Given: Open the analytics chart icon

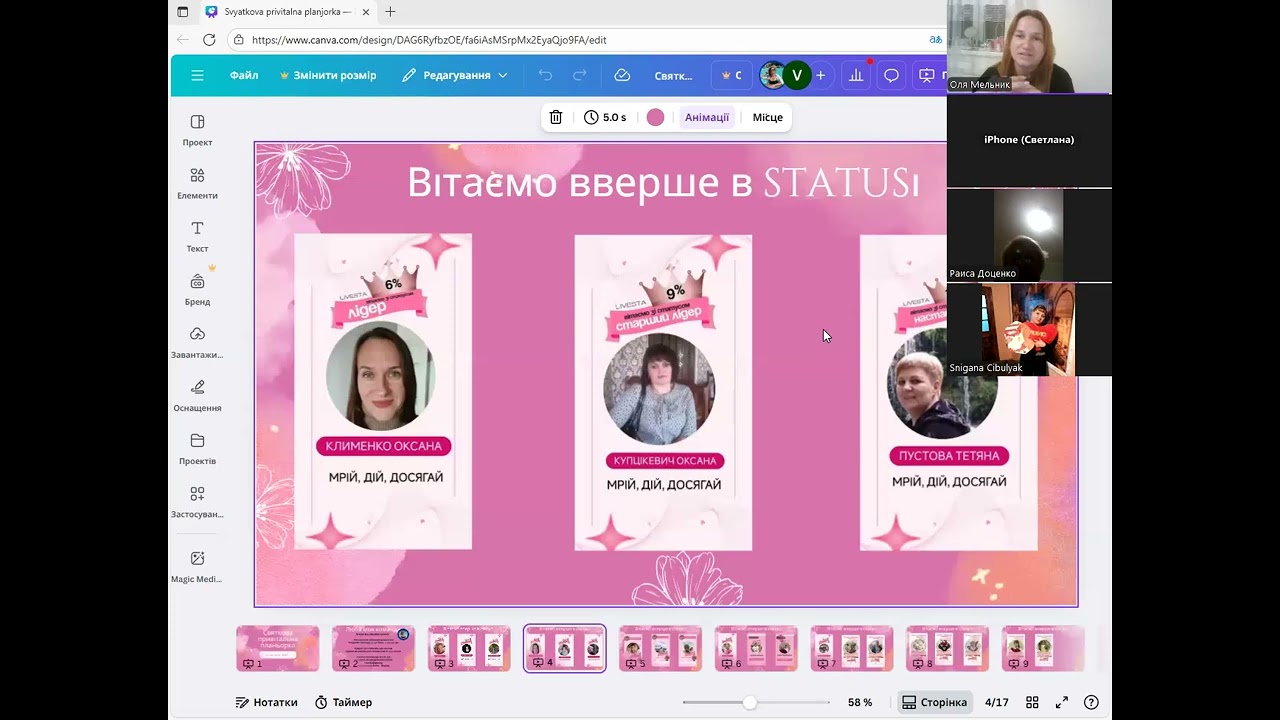Looking at the screenshot, I should (x=856, y=75).
